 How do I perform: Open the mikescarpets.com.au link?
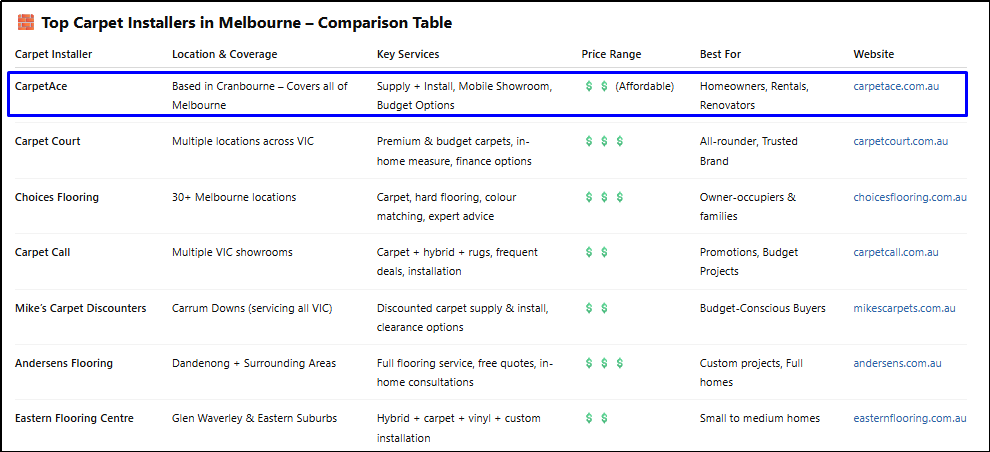[904, 308]
